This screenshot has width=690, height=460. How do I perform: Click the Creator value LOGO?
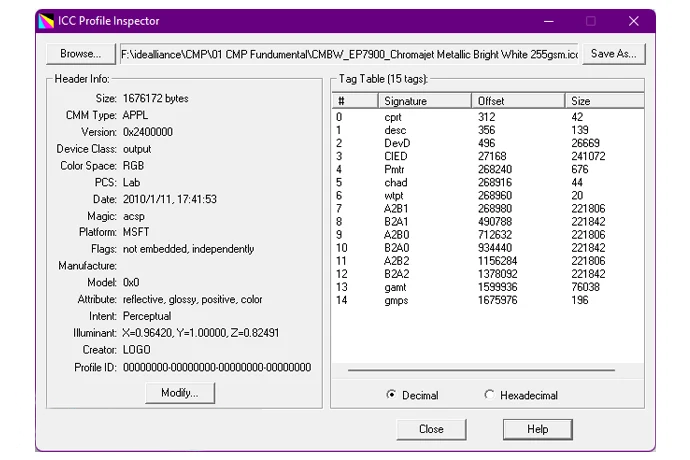[136, 350]
